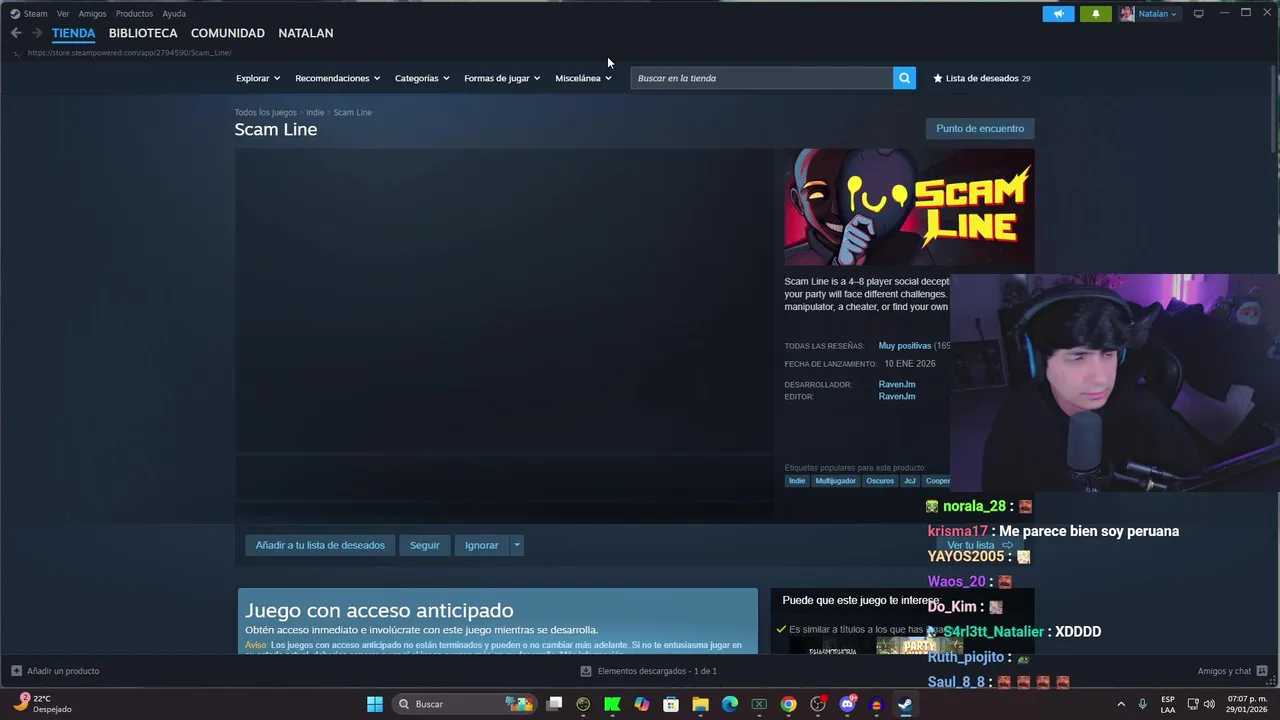This screenshot has width=1280, height=720.
Task: Open the downloads manager Elementos descargados
Action: (649, 671)
